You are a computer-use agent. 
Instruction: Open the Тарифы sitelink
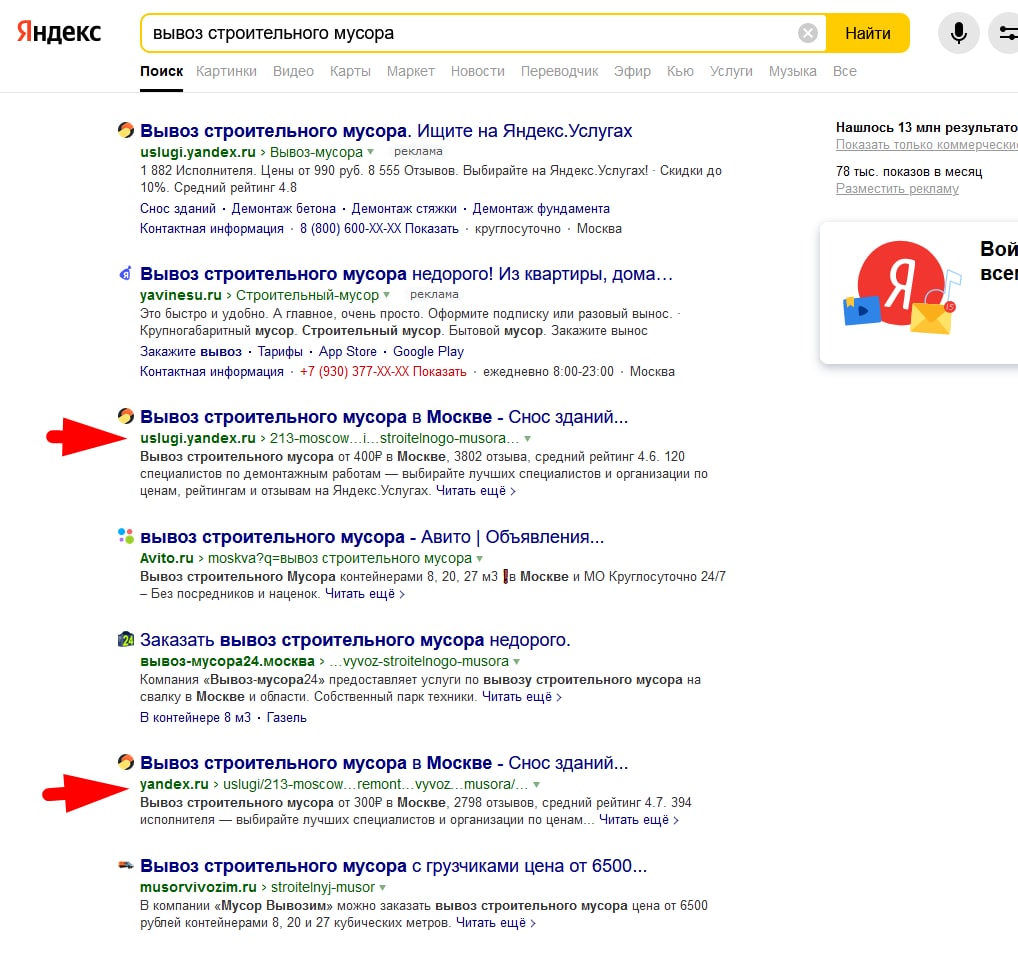(x=280, y=351)
